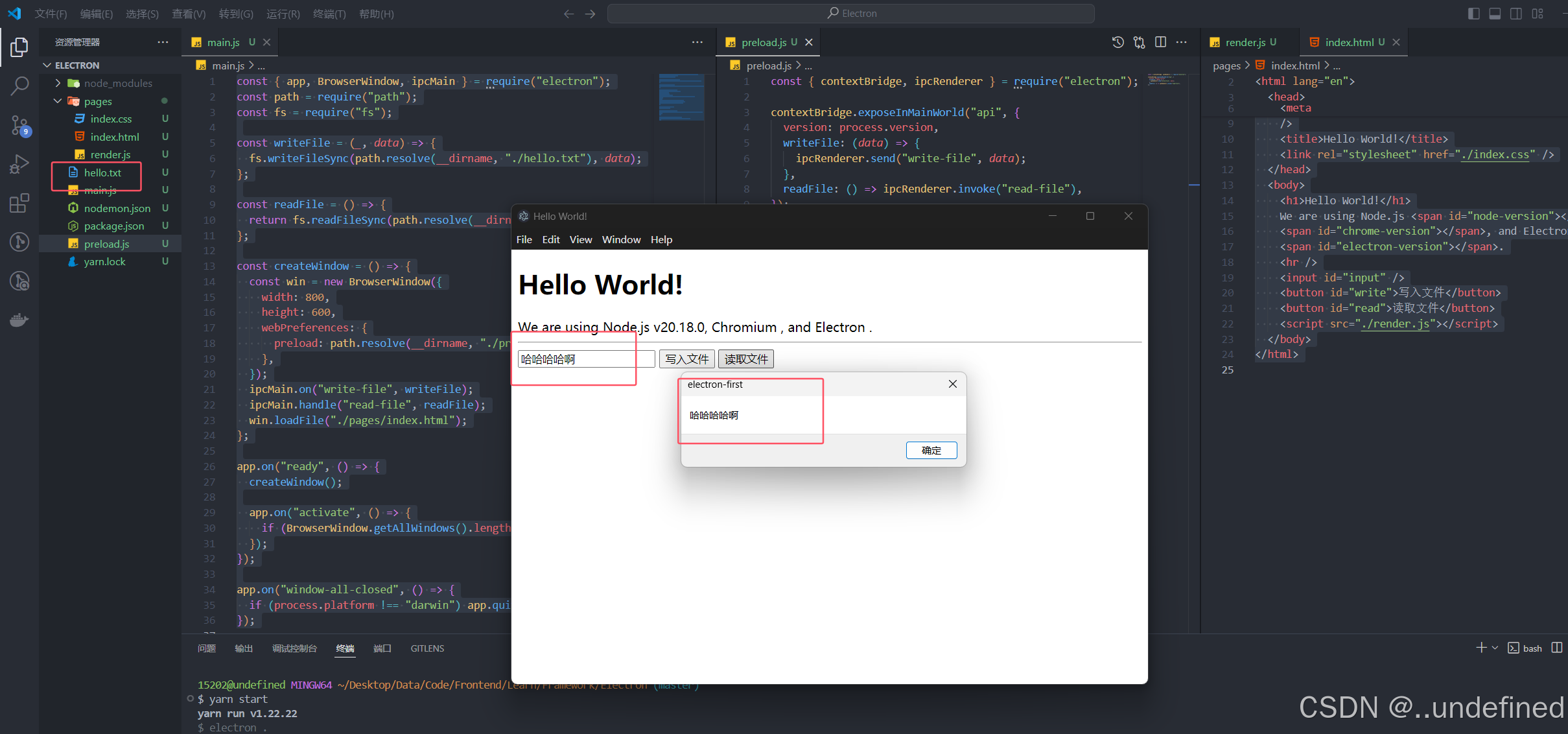Image resolution: width=1568 pixels, height=734 pixels.
Task: Click main.js minimap code overview
Action: click(x=681, y=97)
